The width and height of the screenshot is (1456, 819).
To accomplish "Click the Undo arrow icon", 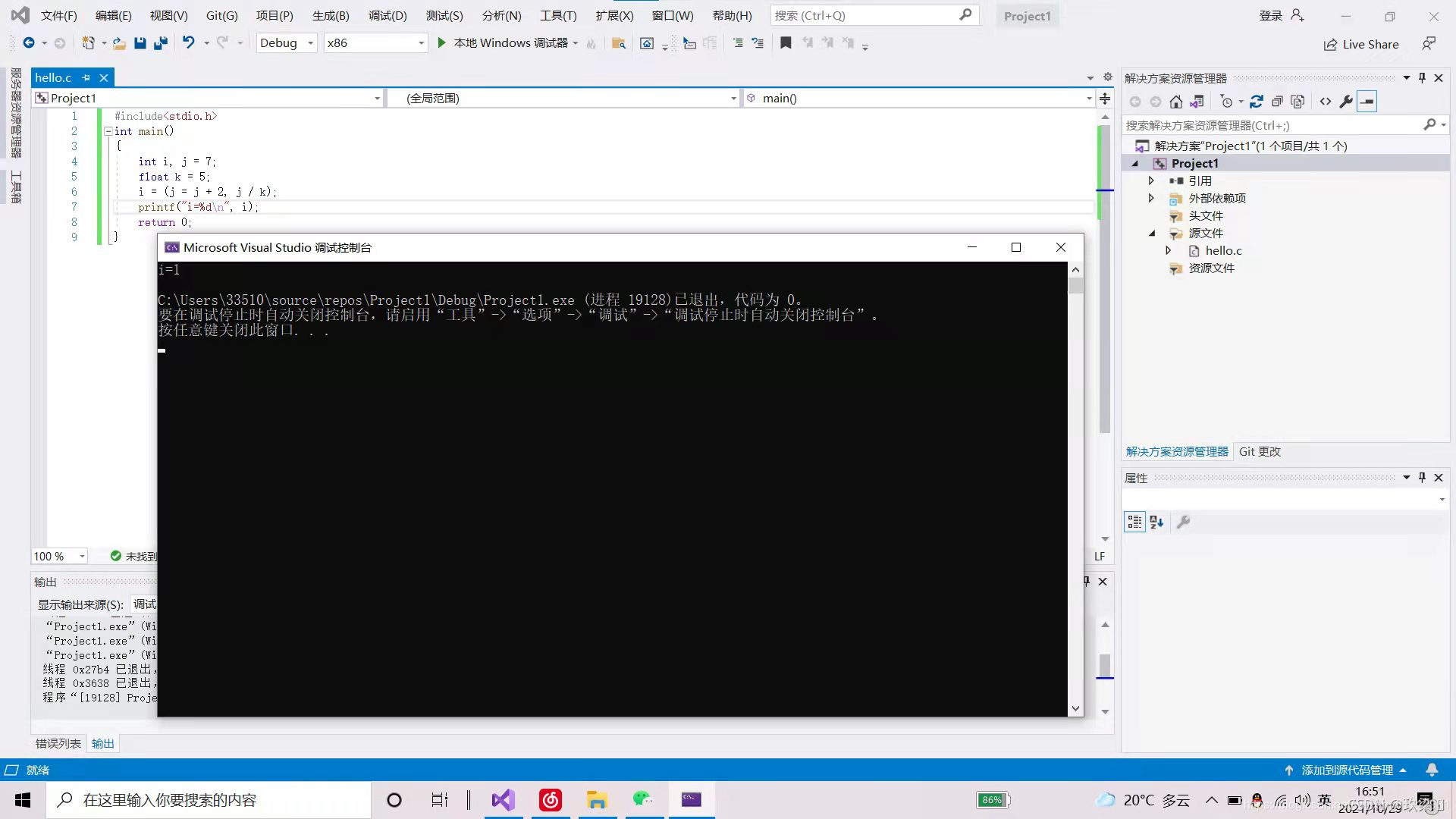I will pos(188,43).
